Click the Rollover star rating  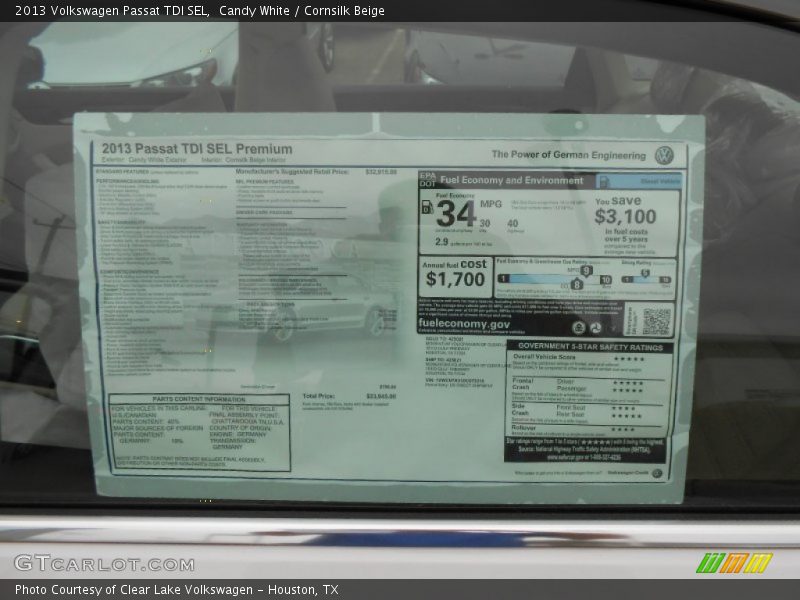623,430
